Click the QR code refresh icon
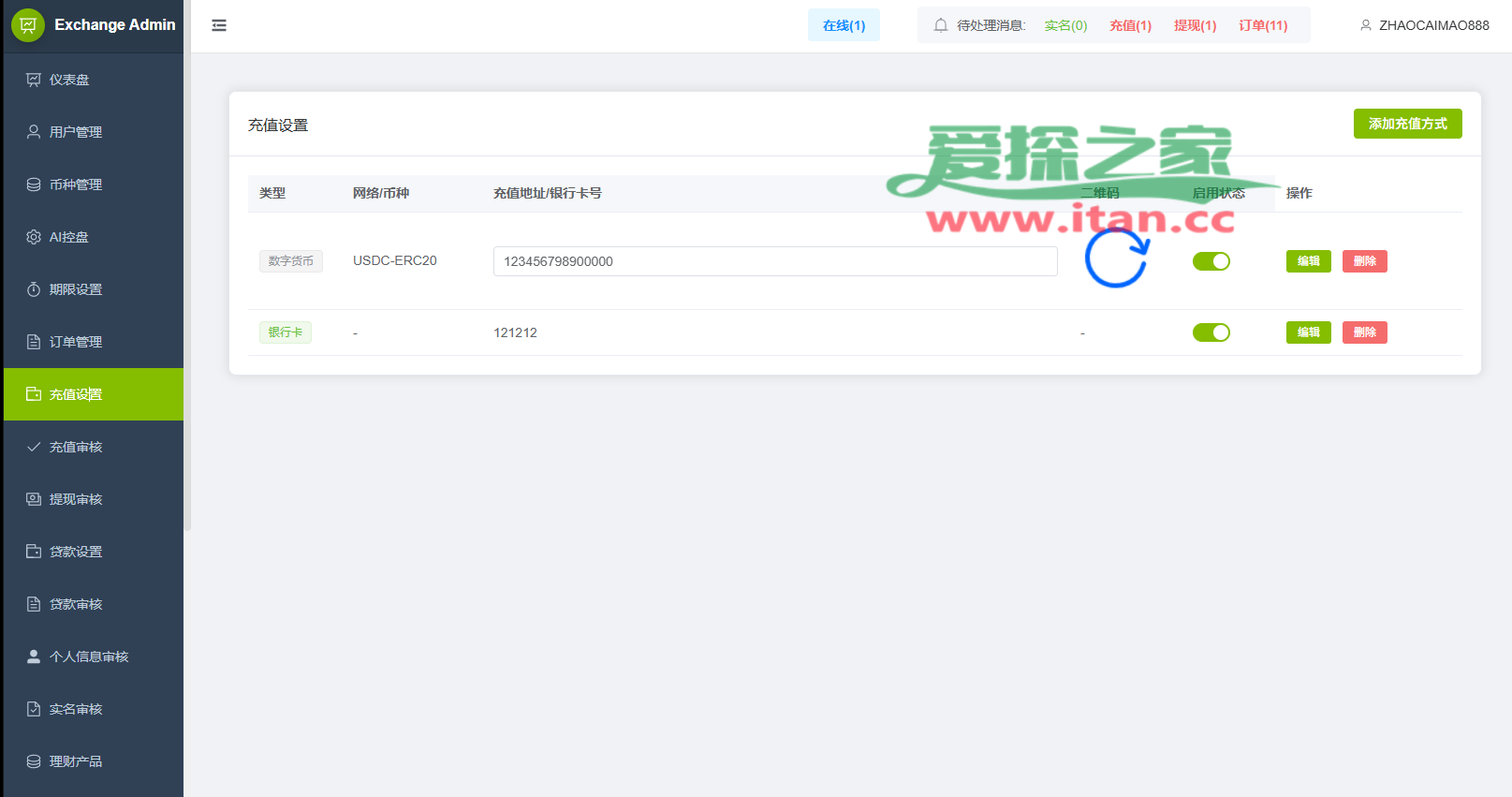1512x797 pixels. coord(1116,258)
